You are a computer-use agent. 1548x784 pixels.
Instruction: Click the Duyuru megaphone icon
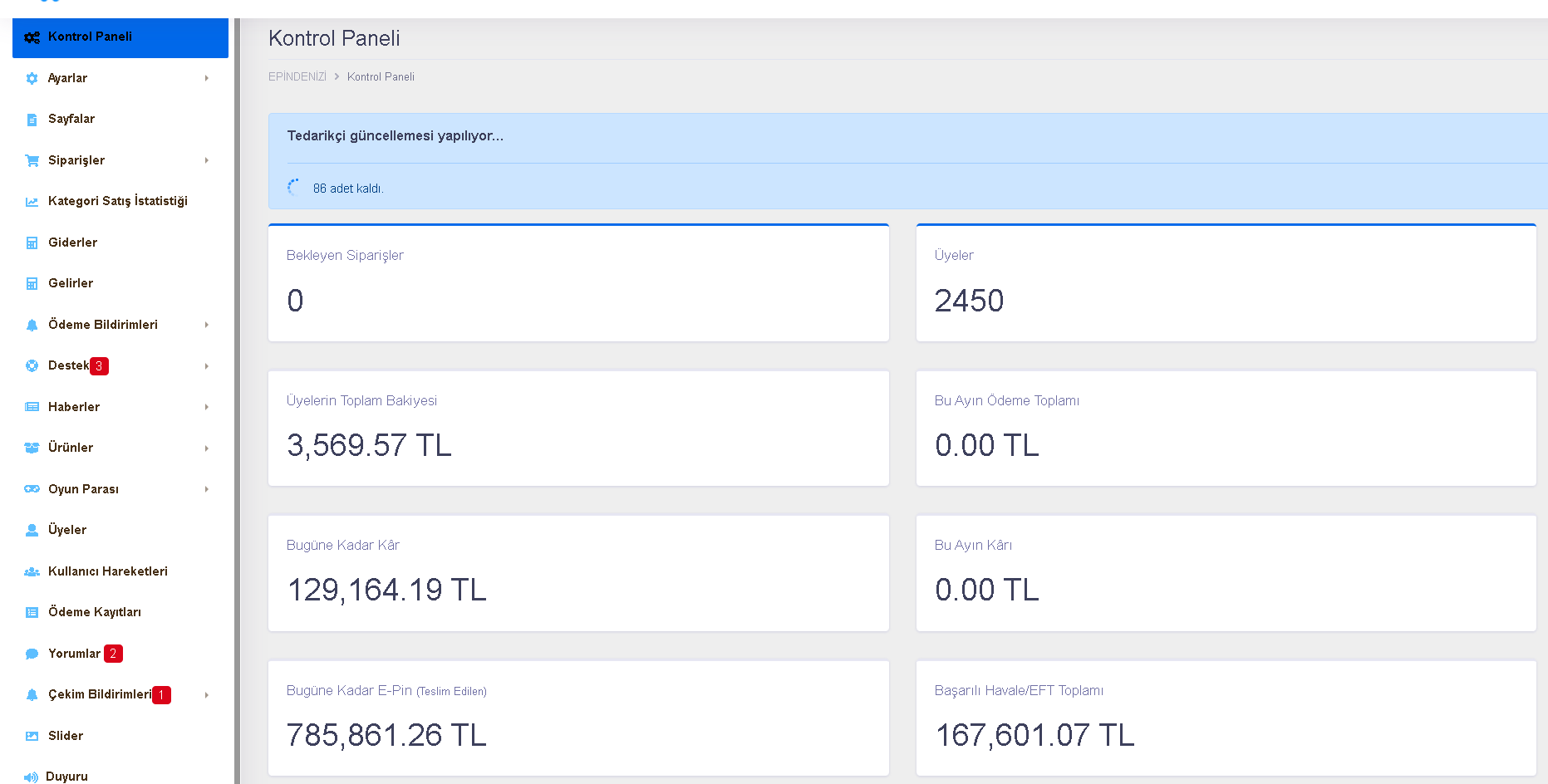31,777
